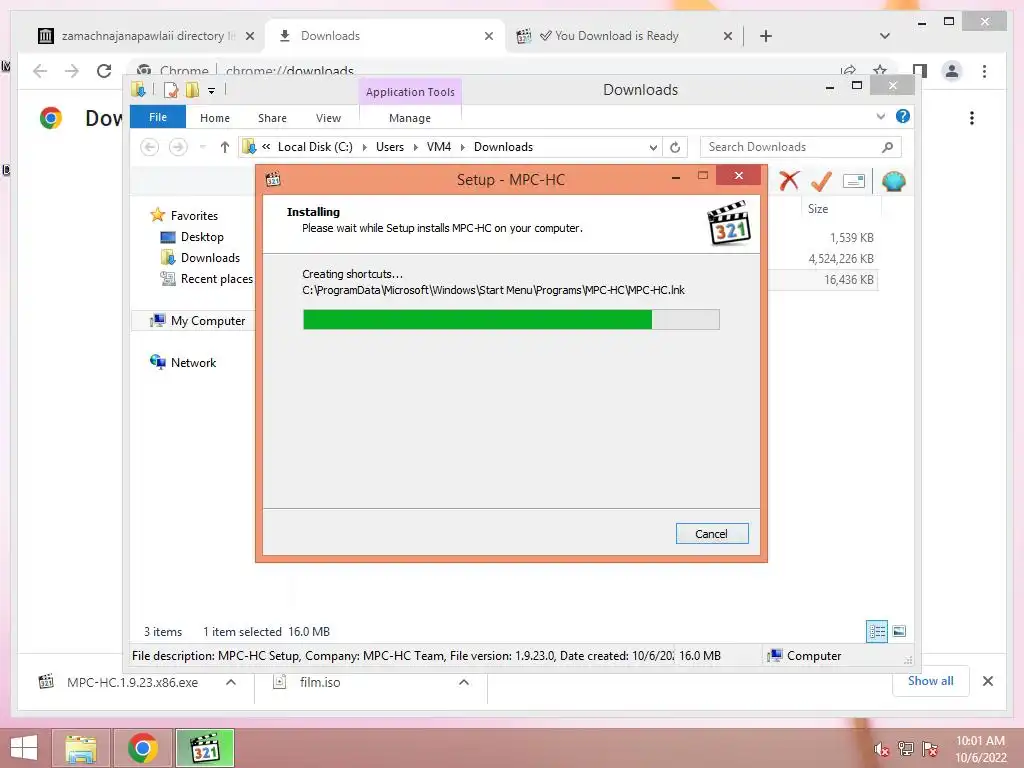The image size is (1024, 768).
Task: Open the File menu in the Downloads explorer
Action: (x=157, y=117)
